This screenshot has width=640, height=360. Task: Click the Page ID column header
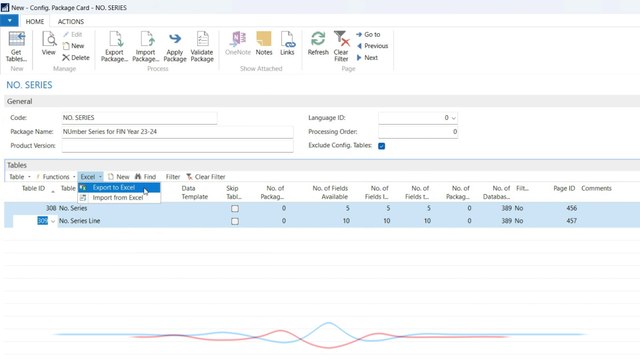pos(564,189)
